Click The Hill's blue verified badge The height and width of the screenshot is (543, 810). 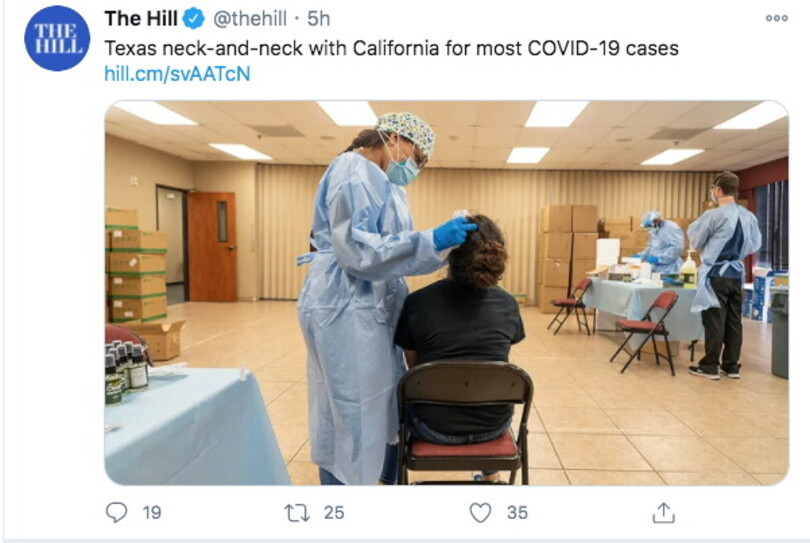tap(194, 19)
